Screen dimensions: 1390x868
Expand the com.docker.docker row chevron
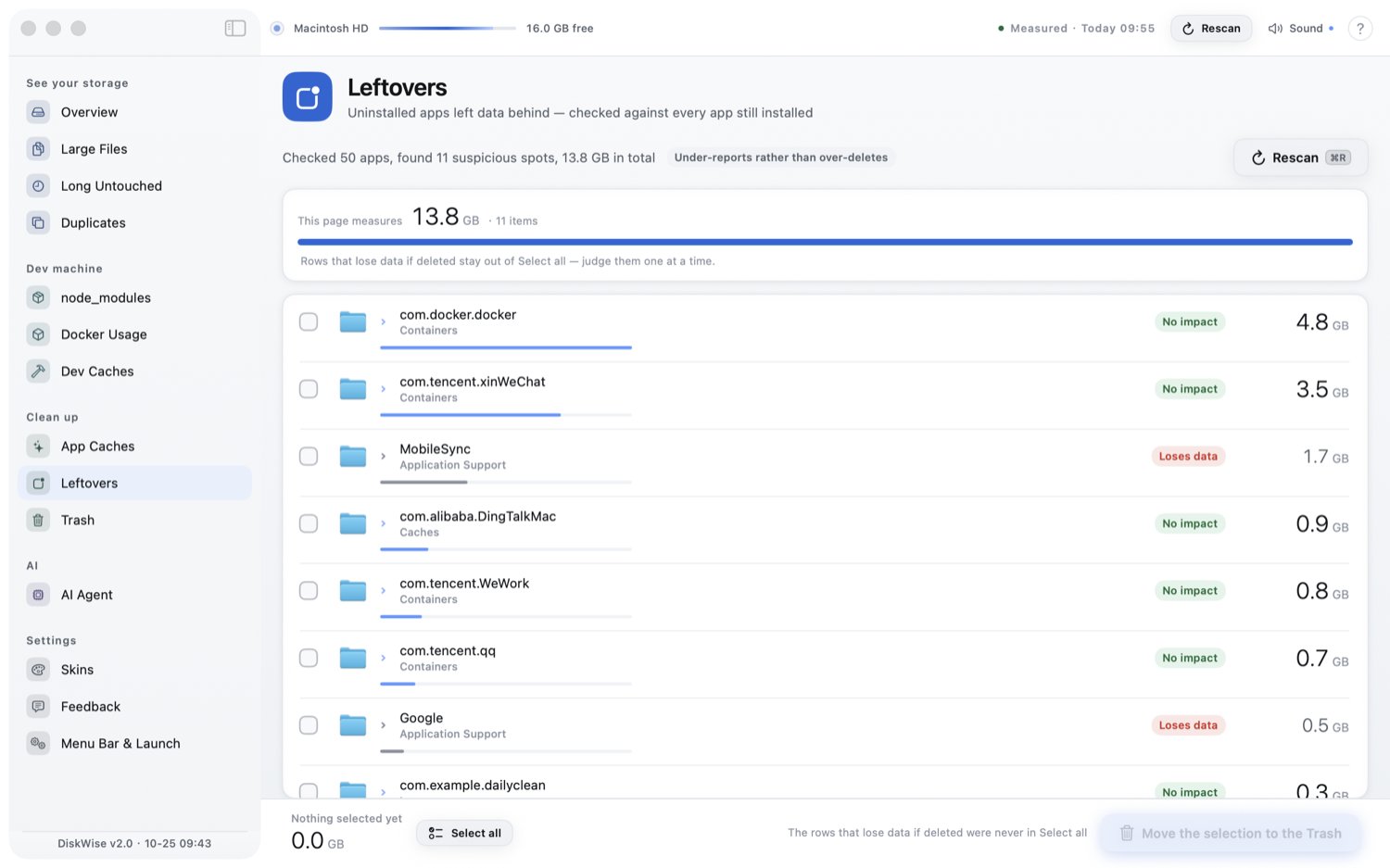point(383,322)
